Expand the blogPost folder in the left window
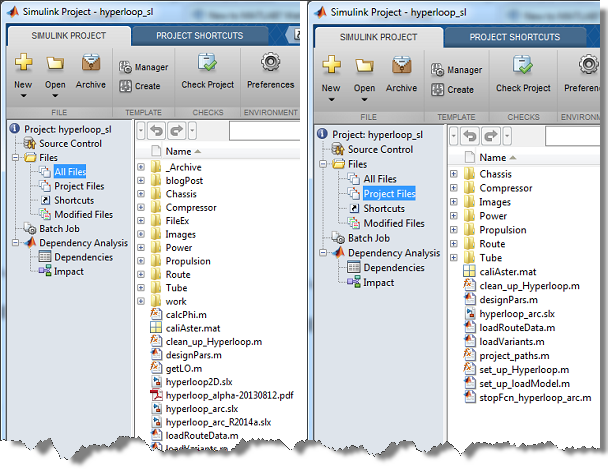 coord(141,181)
